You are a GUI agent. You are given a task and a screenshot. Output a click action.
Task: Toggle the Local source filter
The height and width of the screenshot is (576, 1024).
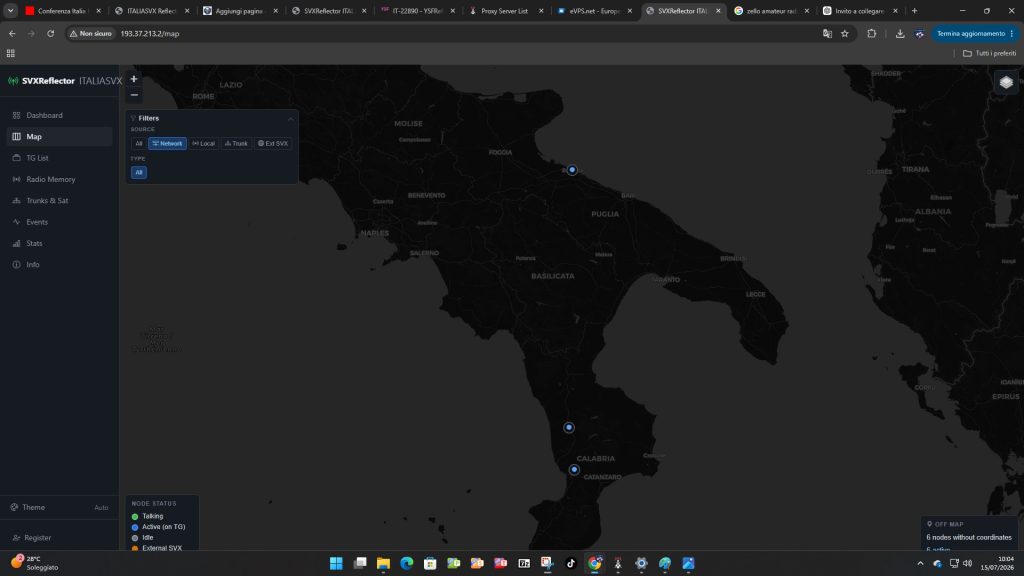click(204, 144)
